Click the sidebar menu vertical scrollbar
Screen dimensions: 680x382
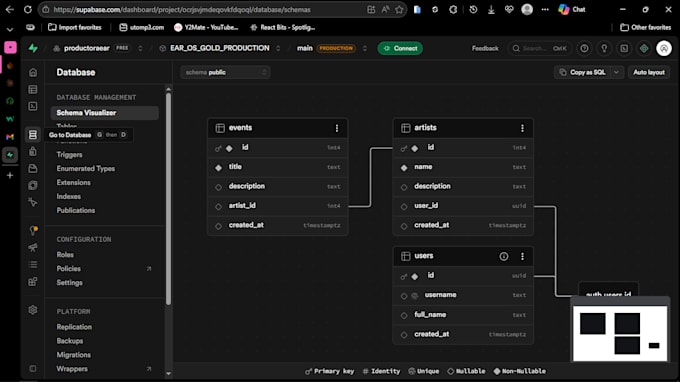pos(168,199)
